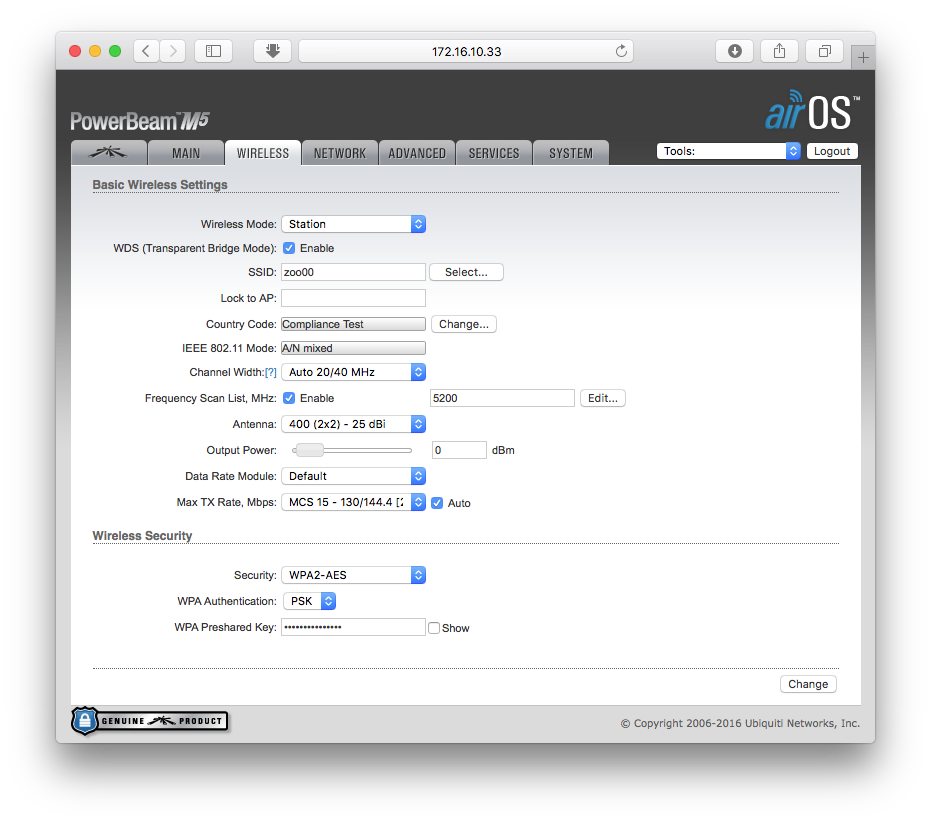Viewport: 931px width, 823px height.
Task: Click the Lock to AP input field
Action: (353, 298)
